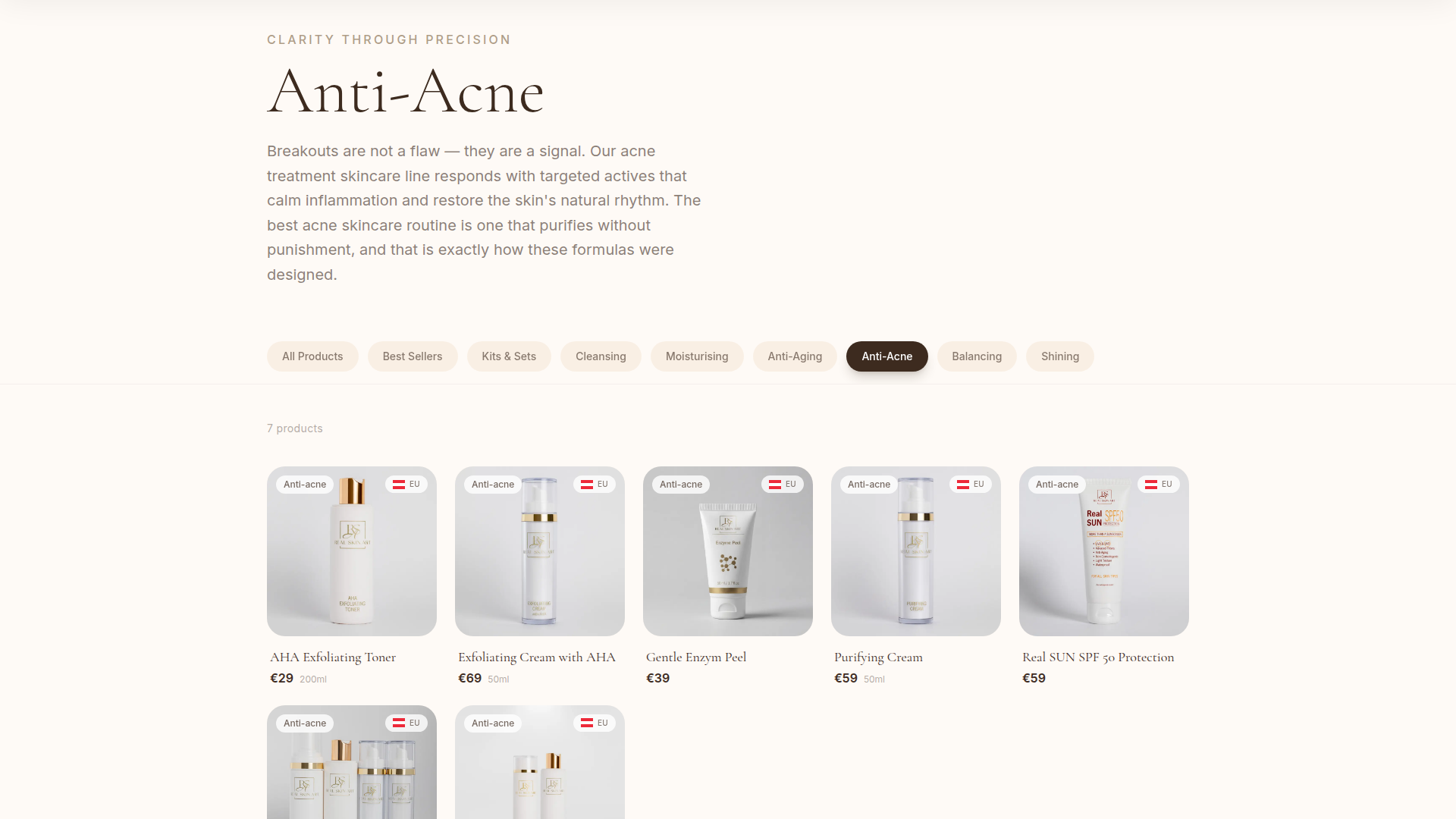
Task: Select the All Products filter pill
Action: [x=312, y=356]
